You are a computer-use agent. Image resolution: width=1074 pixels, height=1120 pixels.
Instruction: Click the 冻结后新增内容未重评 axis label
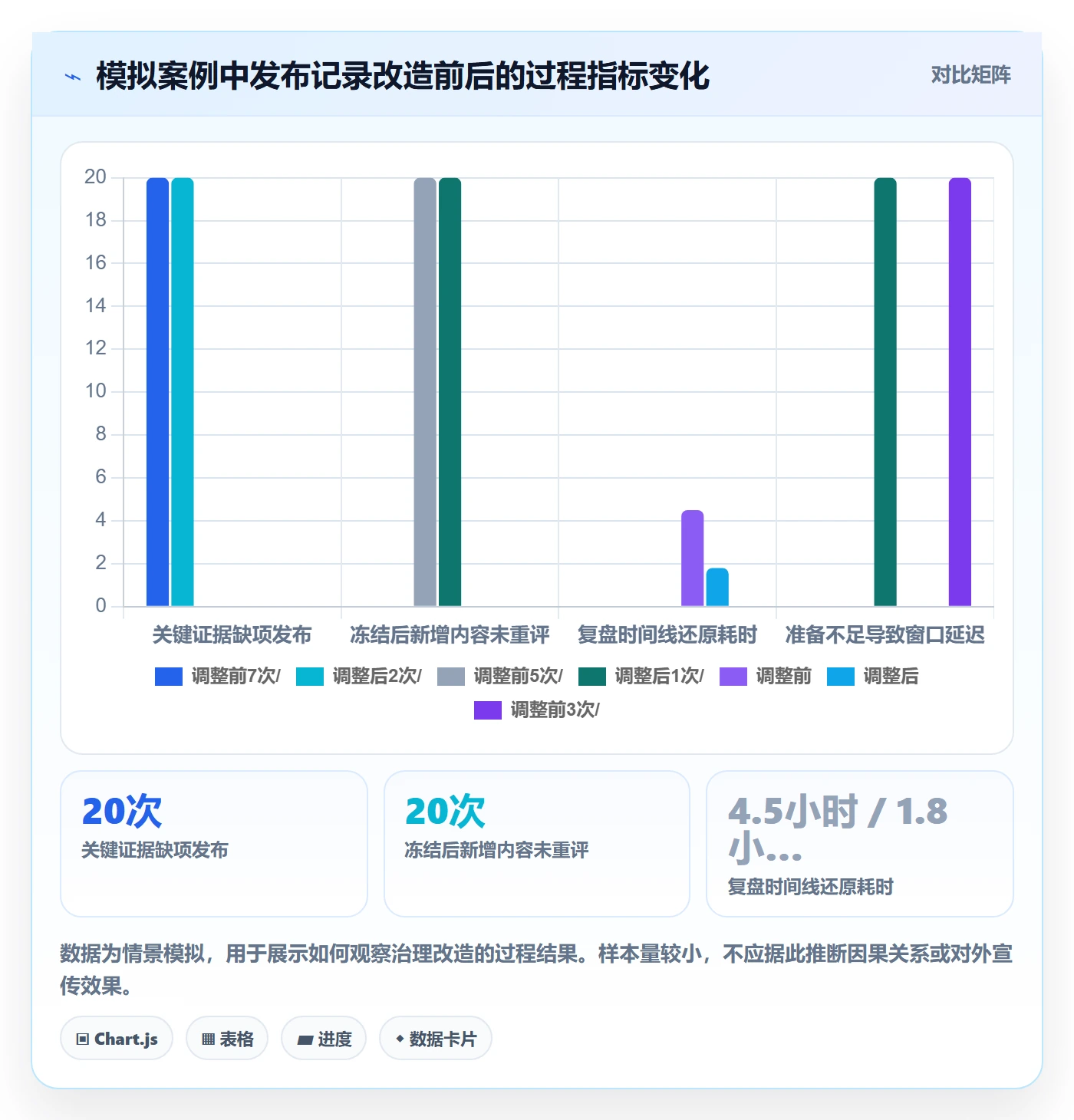(x=450, y=634)
